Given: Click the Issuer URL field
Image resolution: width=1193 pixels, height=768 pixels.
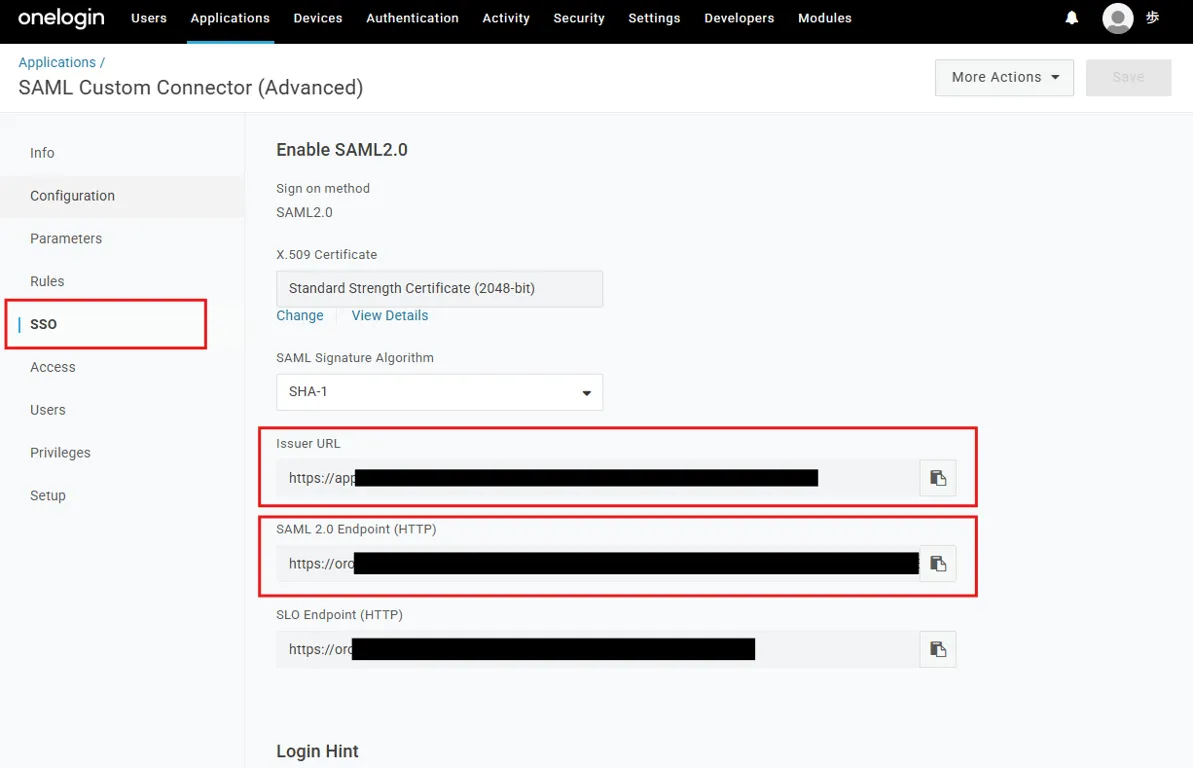Looking at the screenshot, I should 597,478.
